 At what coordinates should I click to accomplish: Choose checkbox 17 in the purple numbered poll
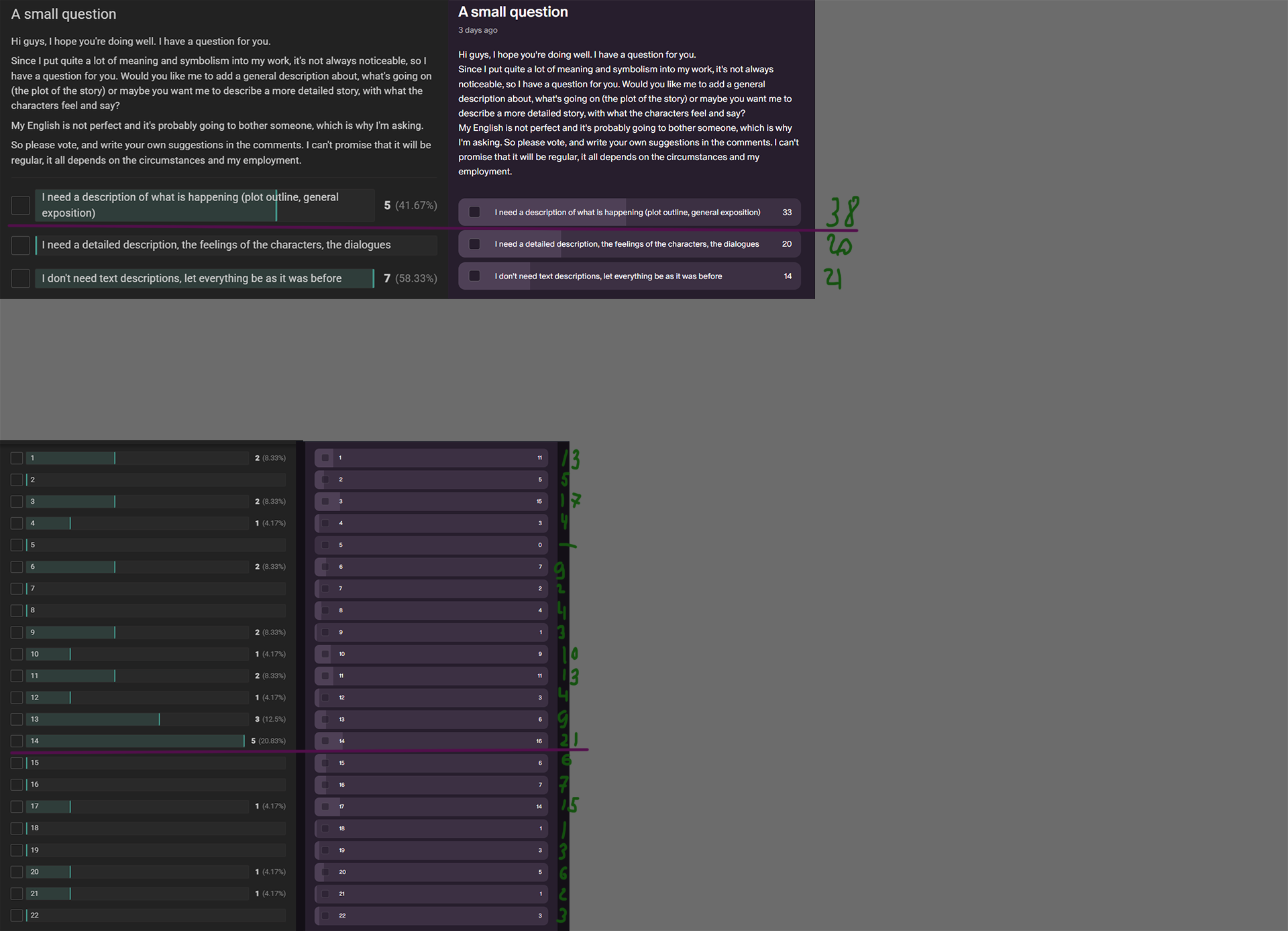(325, 807)
